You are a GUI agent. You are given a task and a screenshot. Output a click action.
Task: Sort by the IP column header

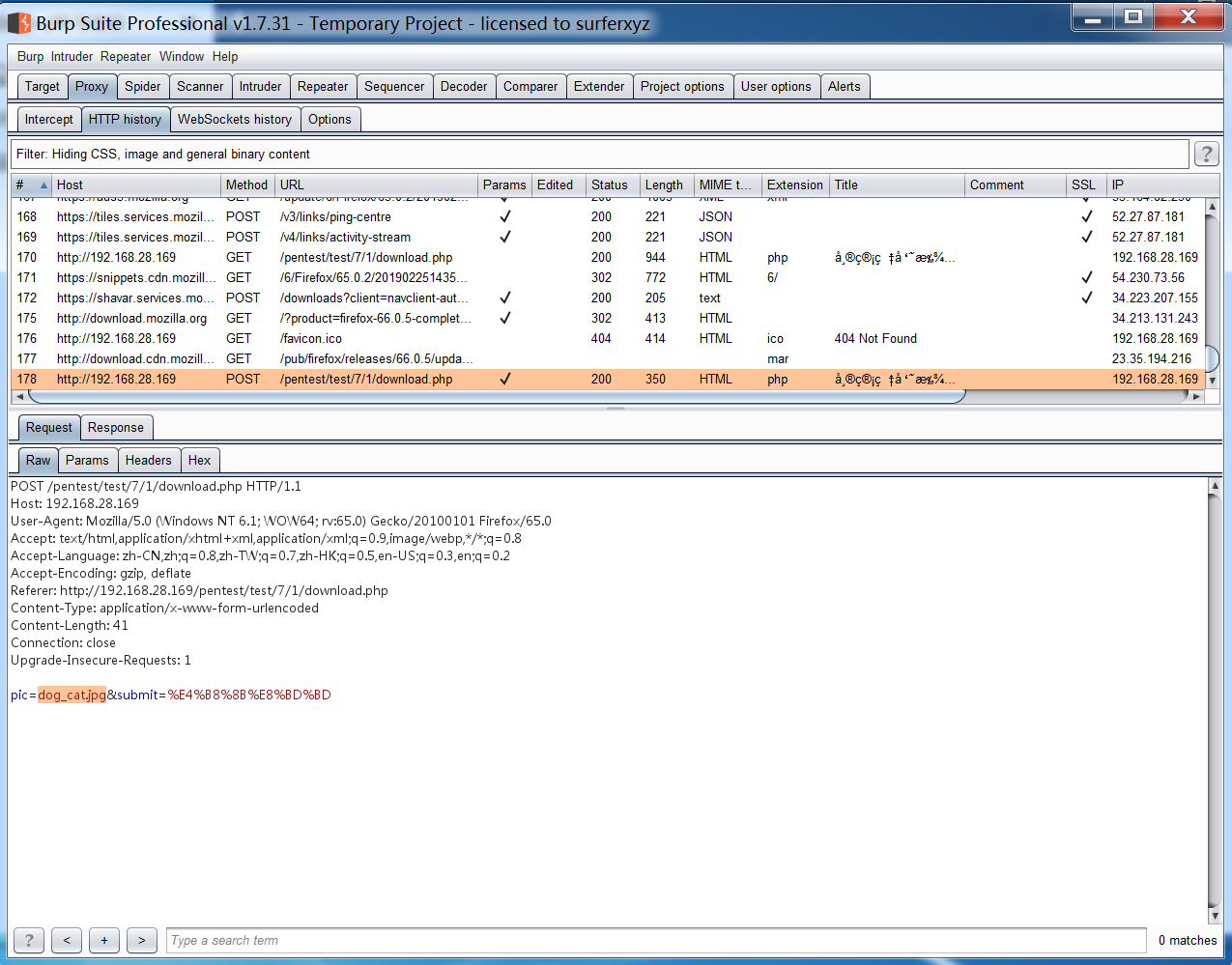[x=1156, y=184]
